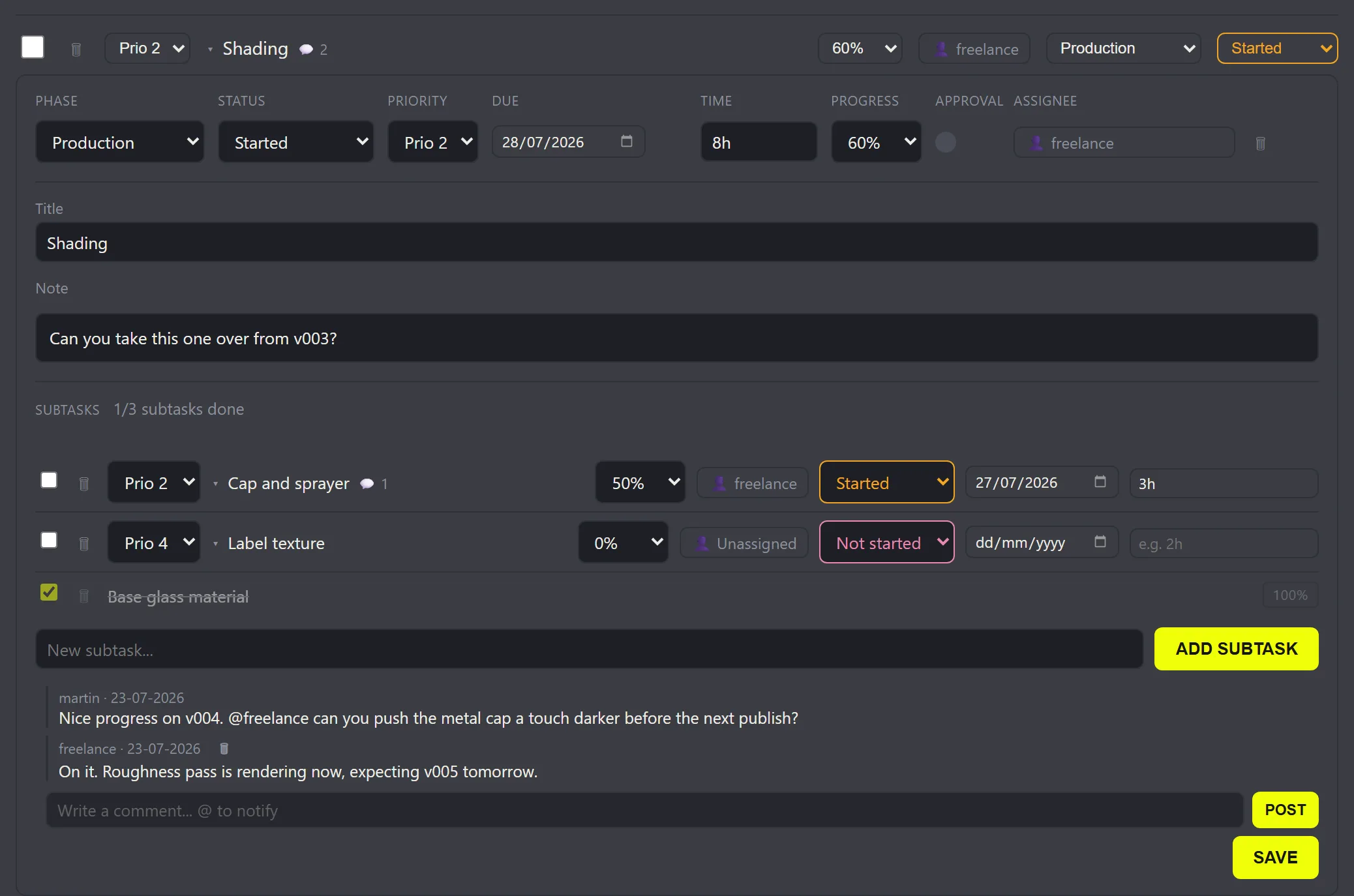1354x896 pixels.
Task: Delete the Base glass material subtask
Action: (83, 596)
